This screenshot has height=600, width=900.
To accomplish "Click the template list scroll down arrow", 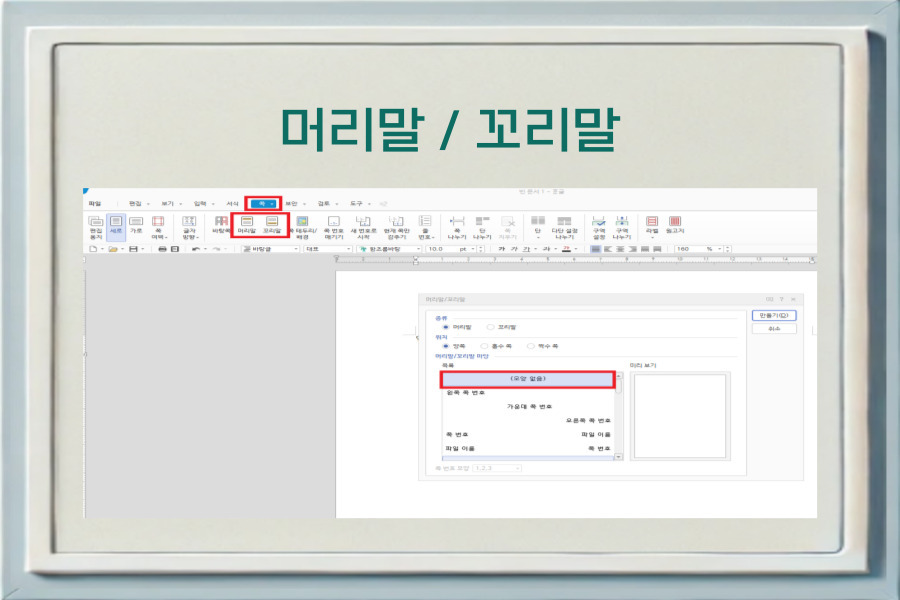I will pos(618,456).
